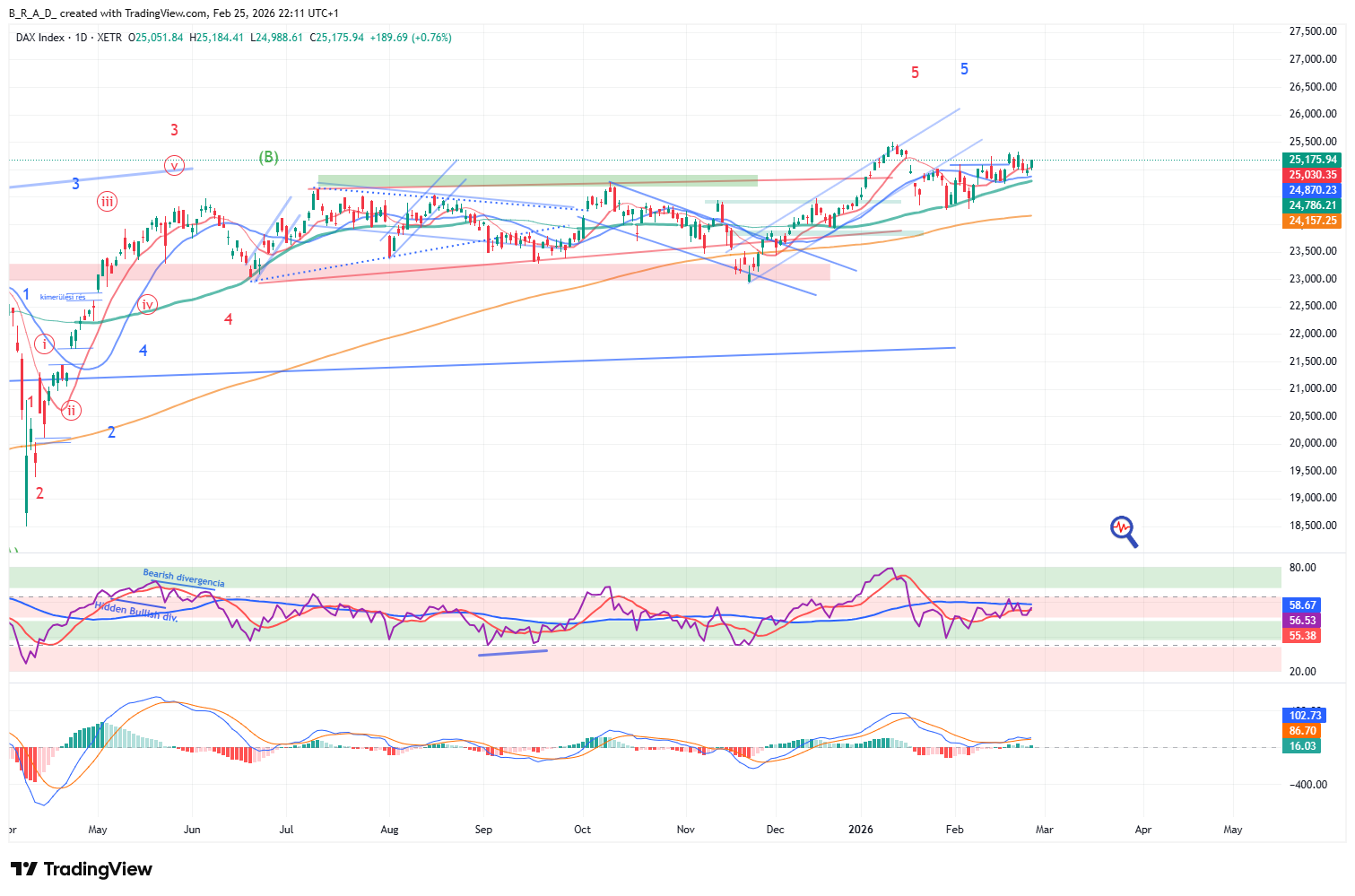Select the kimerülési rés text label
The width and height of the screenshot is (1355, 896).
(x=63, y=297)
